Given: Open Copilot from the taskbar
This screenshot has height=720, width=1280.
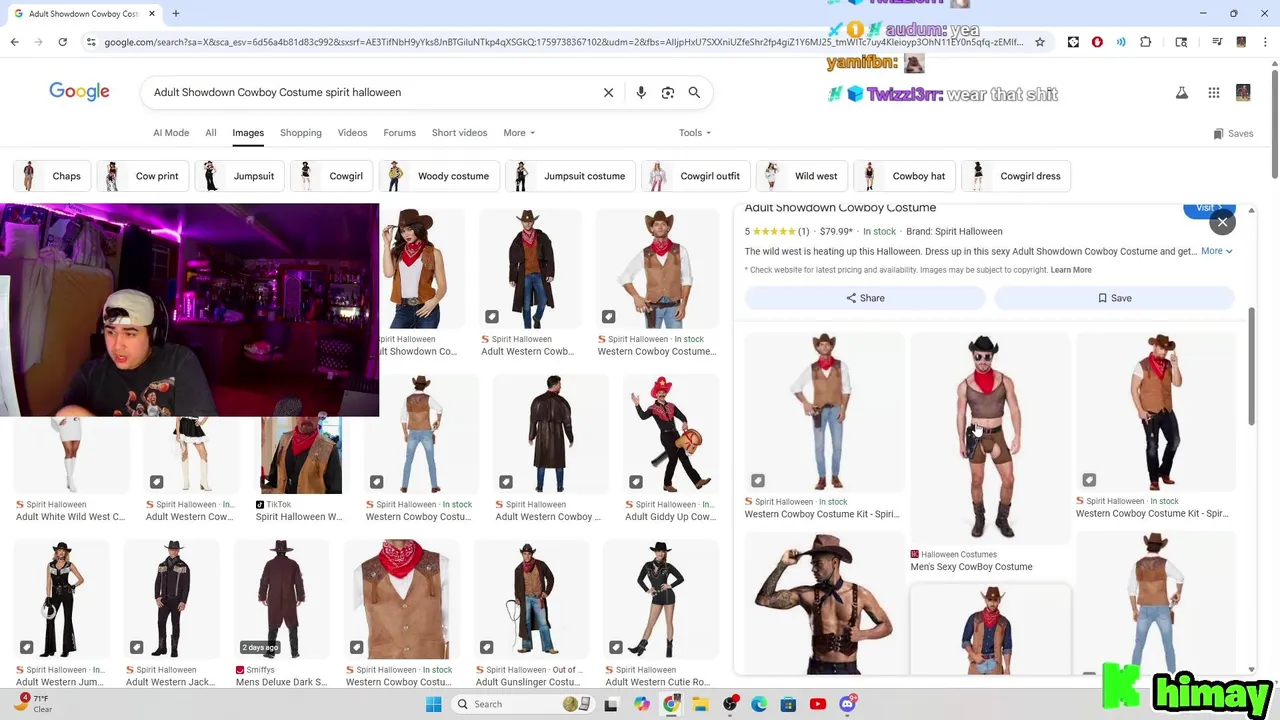Looking at the screenshot, I should (641, 704).
